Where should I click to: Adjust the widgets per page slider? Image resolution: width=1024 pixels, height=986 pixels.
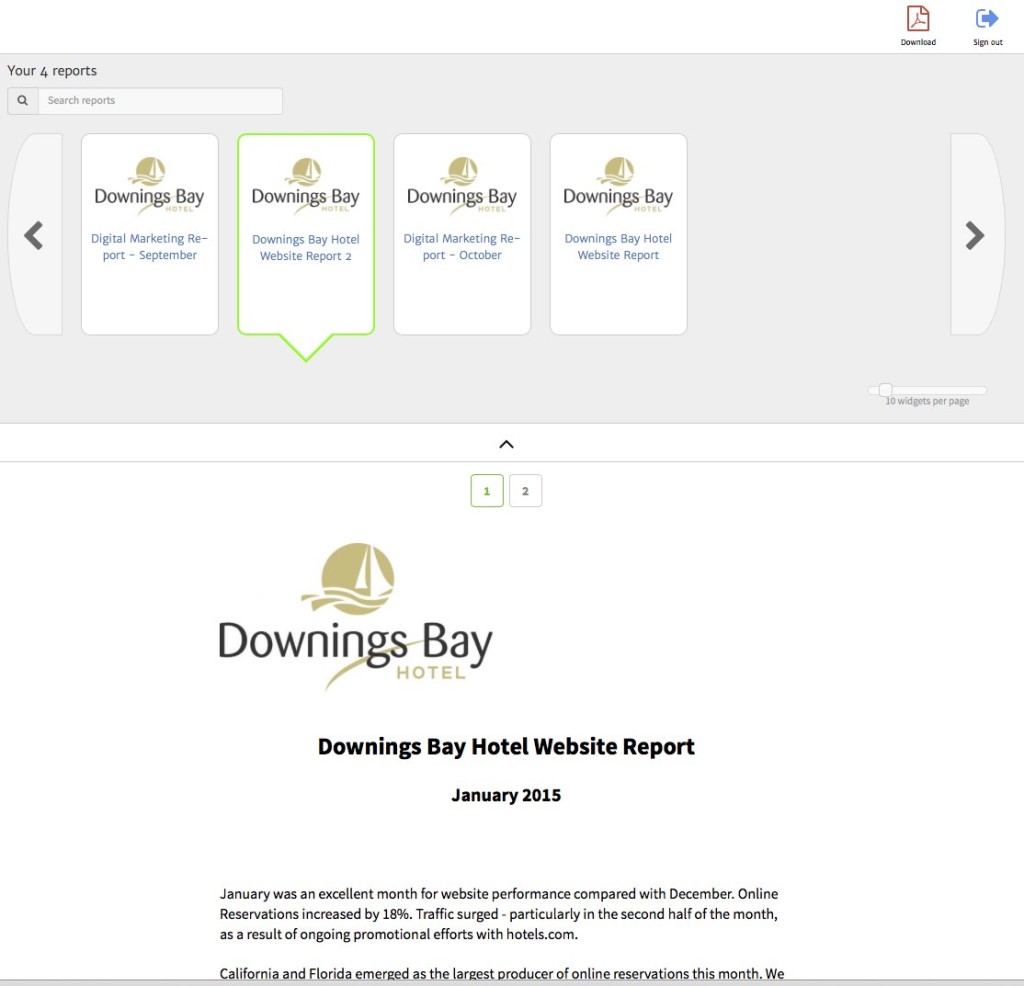[885, 390]
